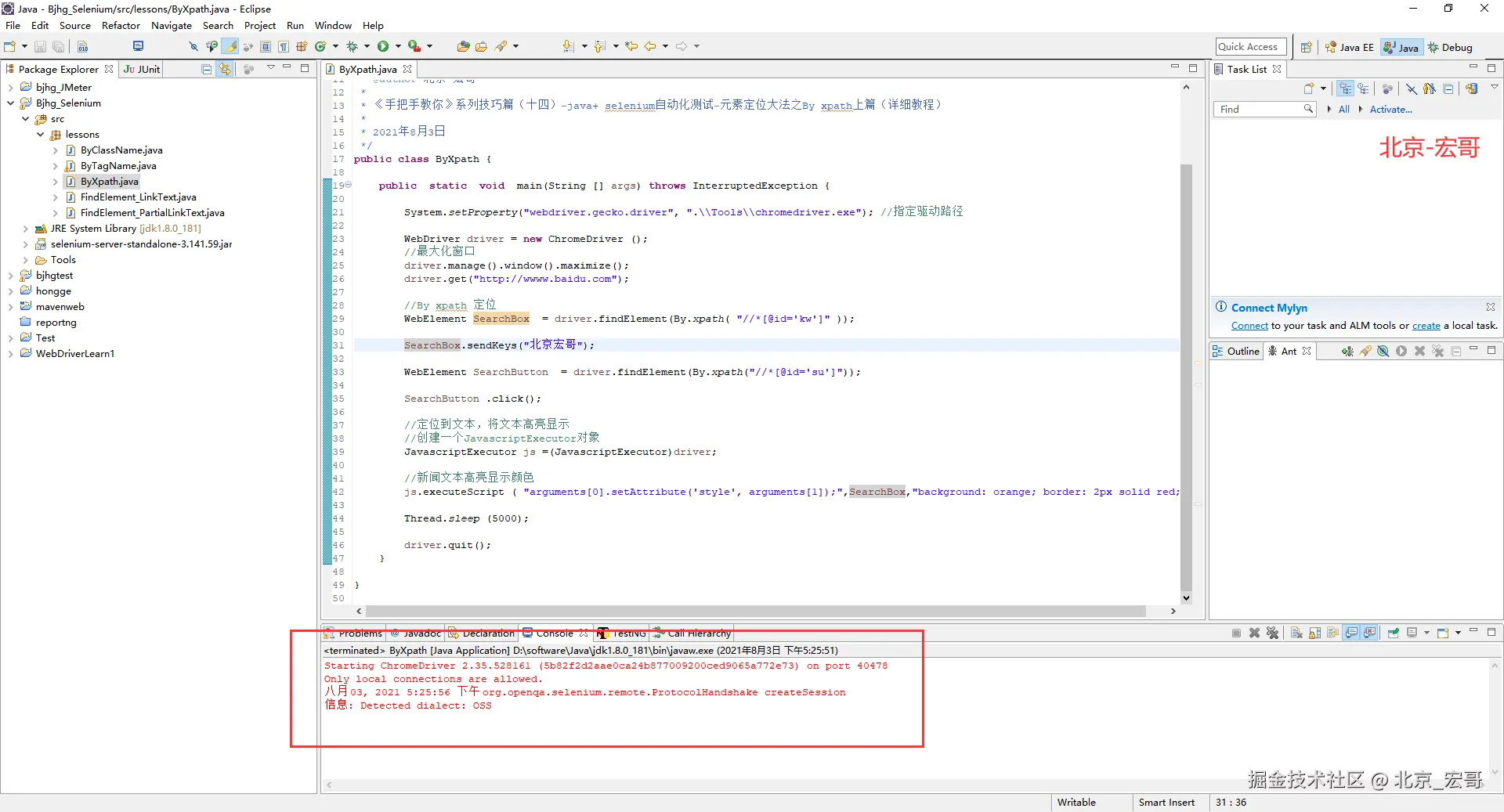
Task: Select FindElement_LinkText.java in the tree
Action: point(138,197)
